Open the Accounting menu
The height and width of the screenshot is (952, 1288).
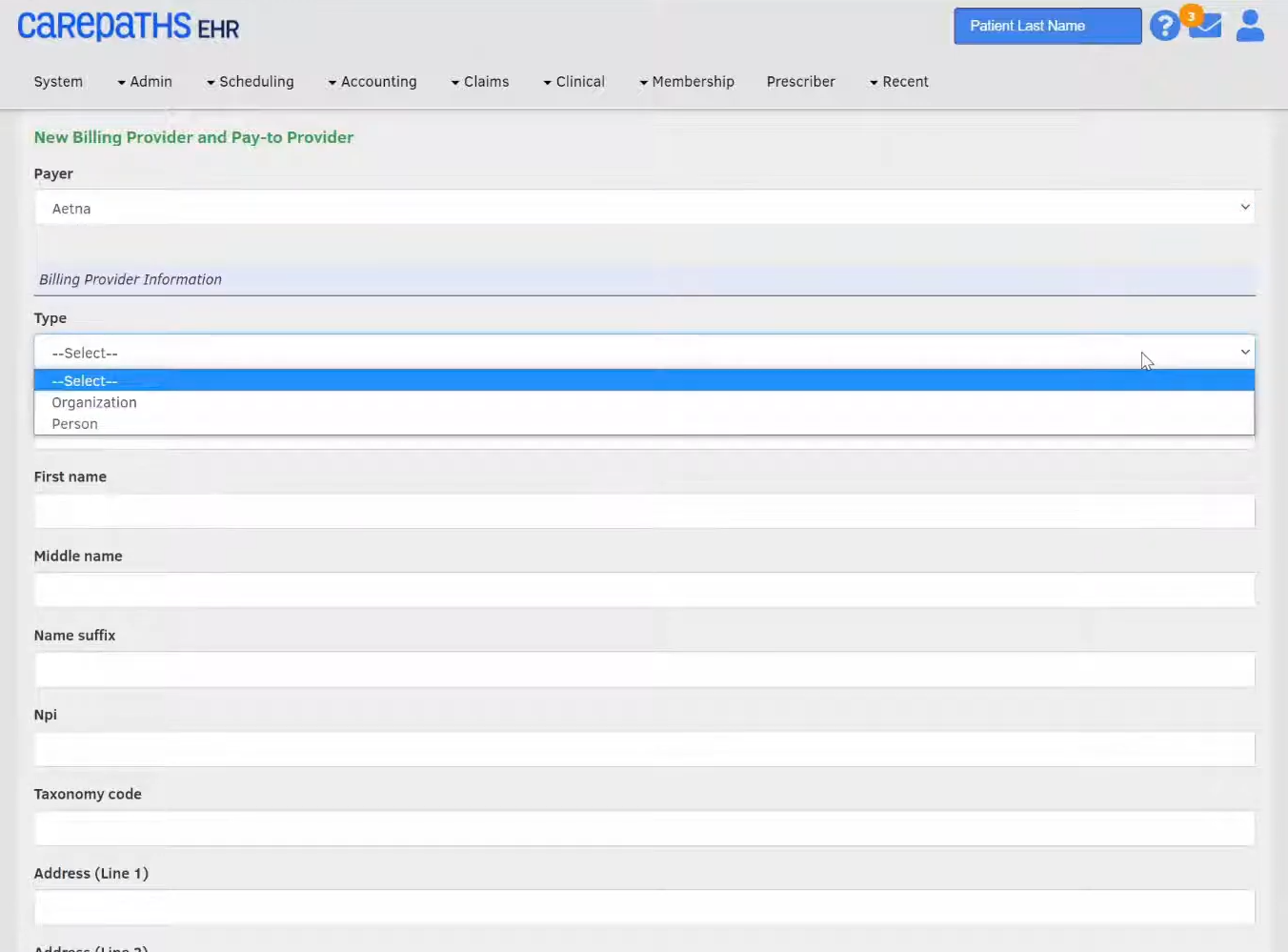(372, 82)
